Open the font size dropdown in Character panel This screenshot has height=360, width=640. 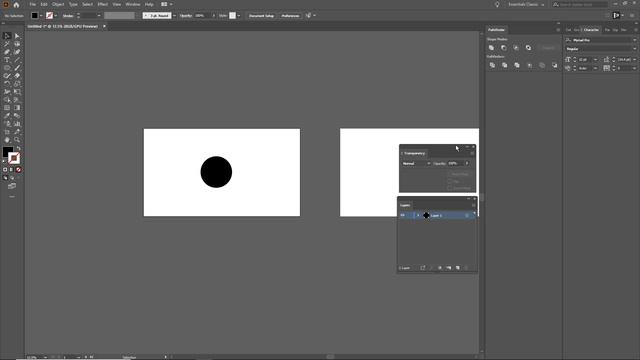(x=596, y=60)
